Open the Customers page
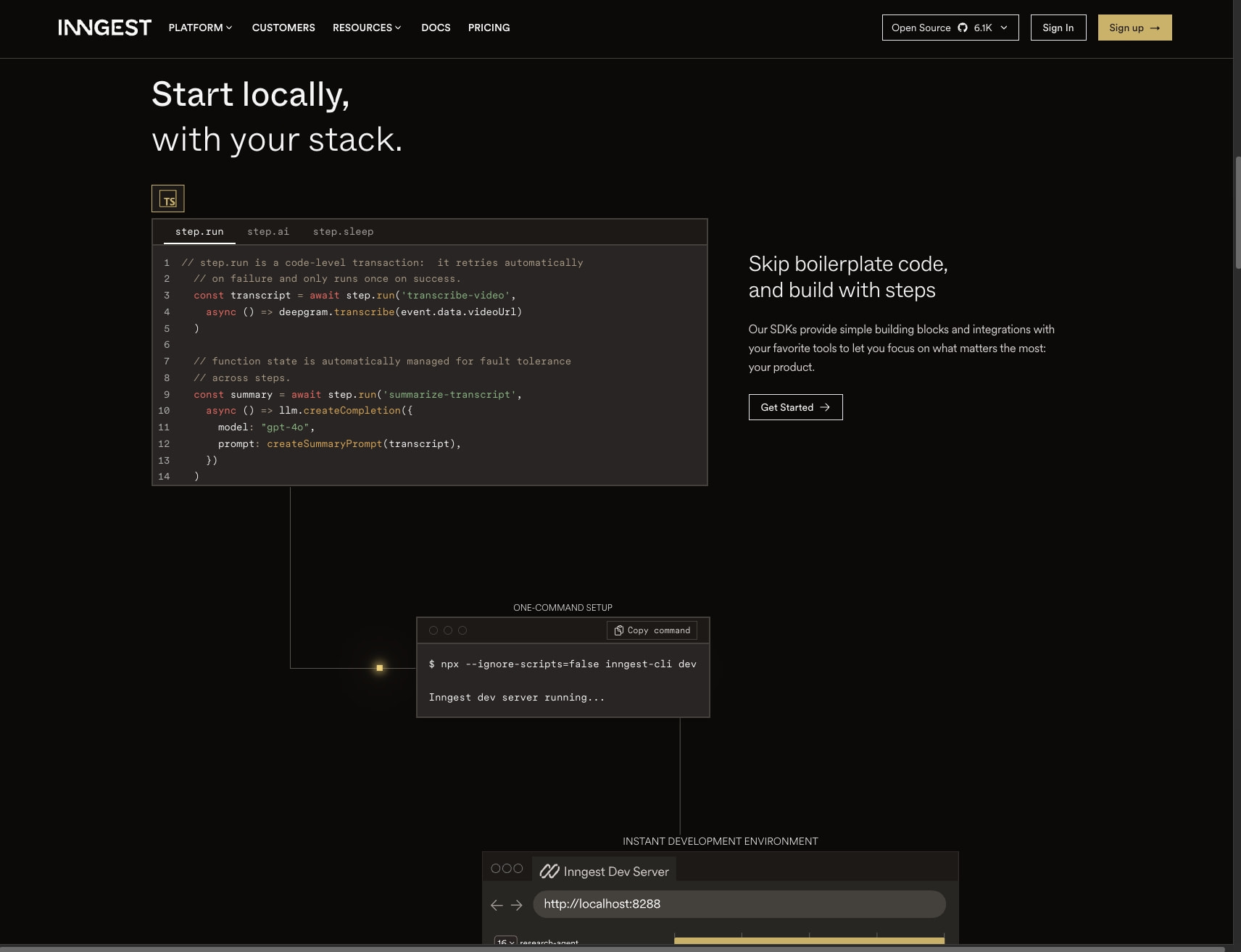This screenshot has height=952, width=1241. (x=283, y=28)
